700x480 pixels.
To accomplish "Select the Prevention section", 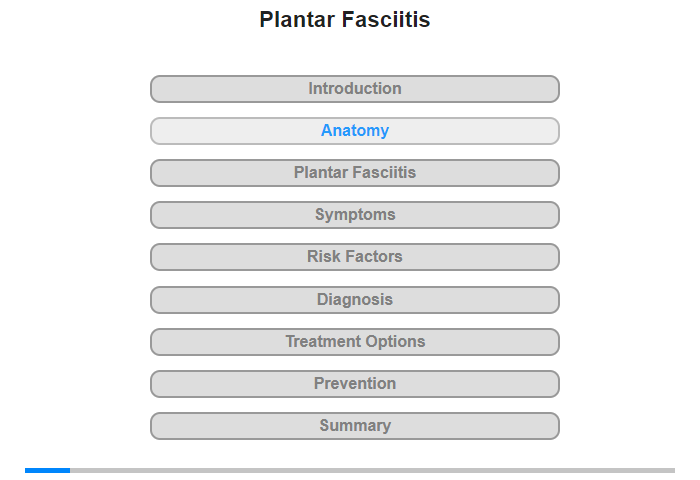I will (x=354, y=384).
